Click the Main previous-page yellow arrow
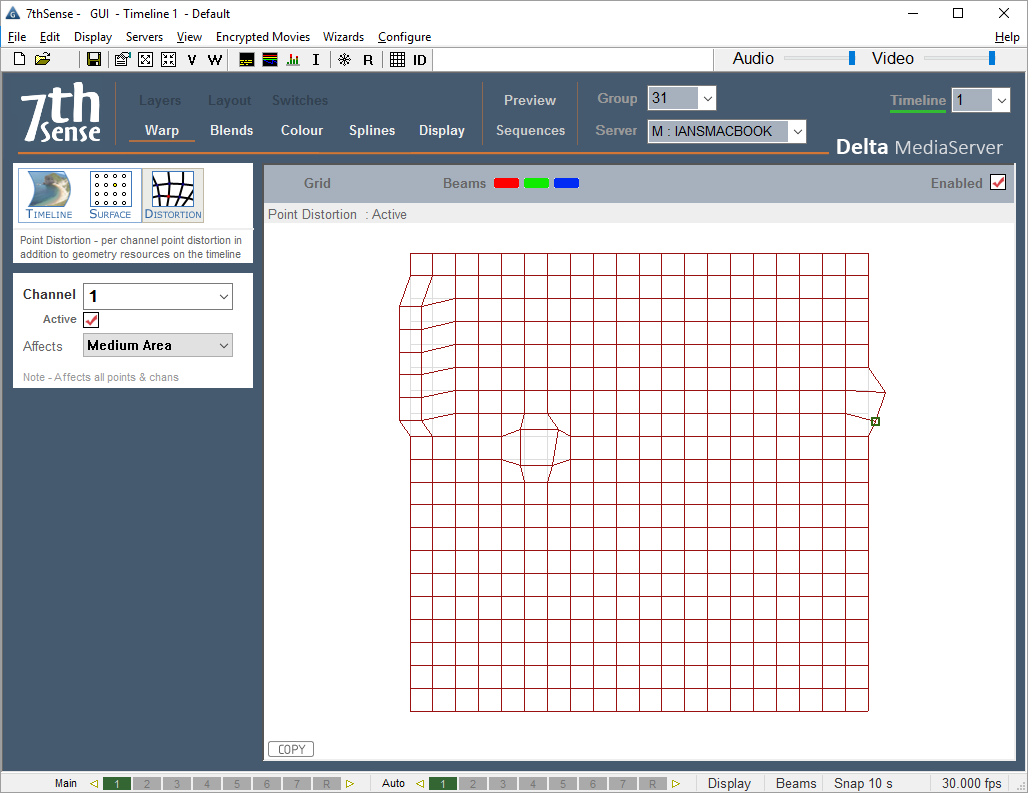This screenshot has height=793, width=1028. [94, 783]
